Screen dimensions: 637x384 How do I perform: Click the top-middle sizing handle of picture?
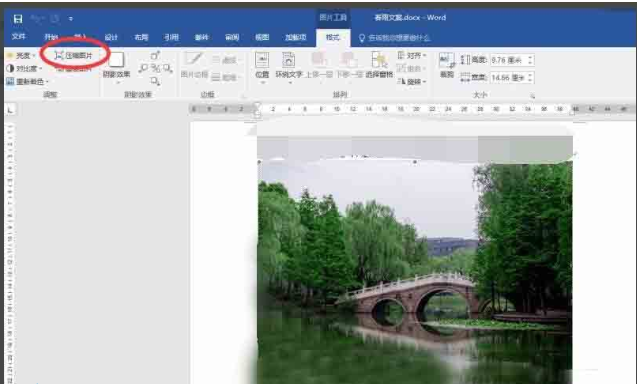click(x=415, y=161)
